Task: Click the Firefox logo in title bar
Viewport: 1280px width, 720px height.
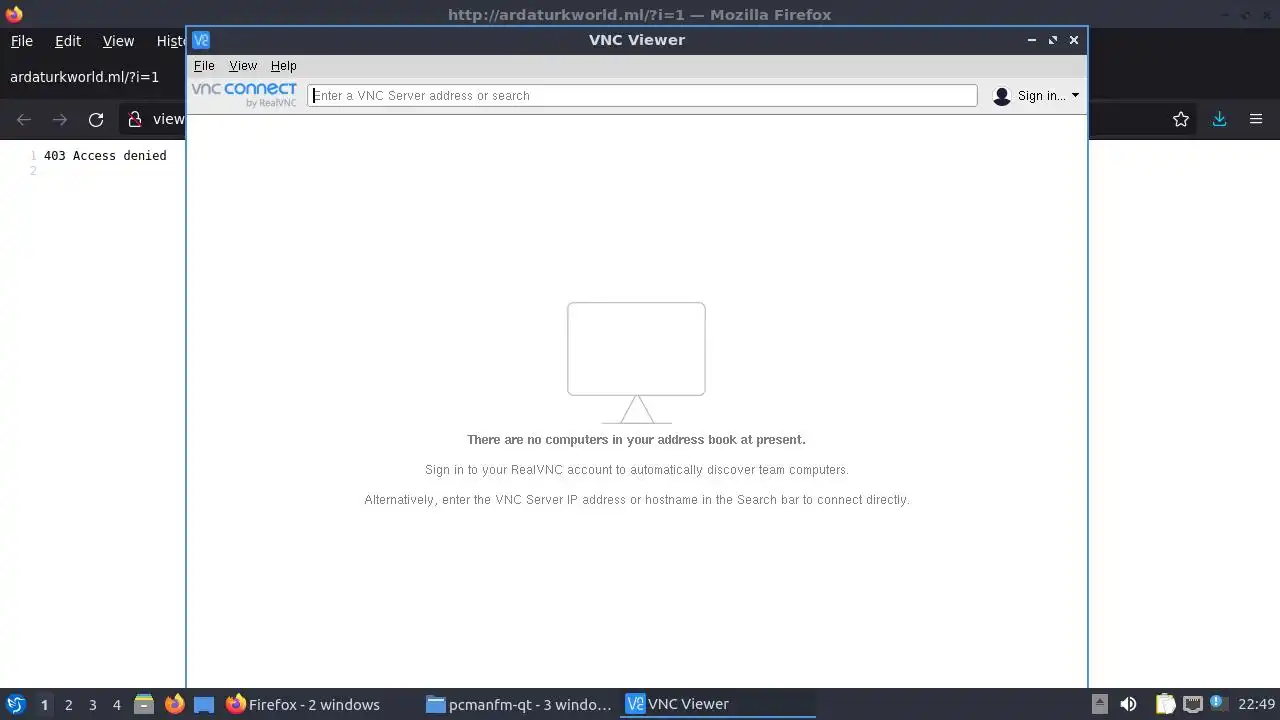Action: pos(14,14)
